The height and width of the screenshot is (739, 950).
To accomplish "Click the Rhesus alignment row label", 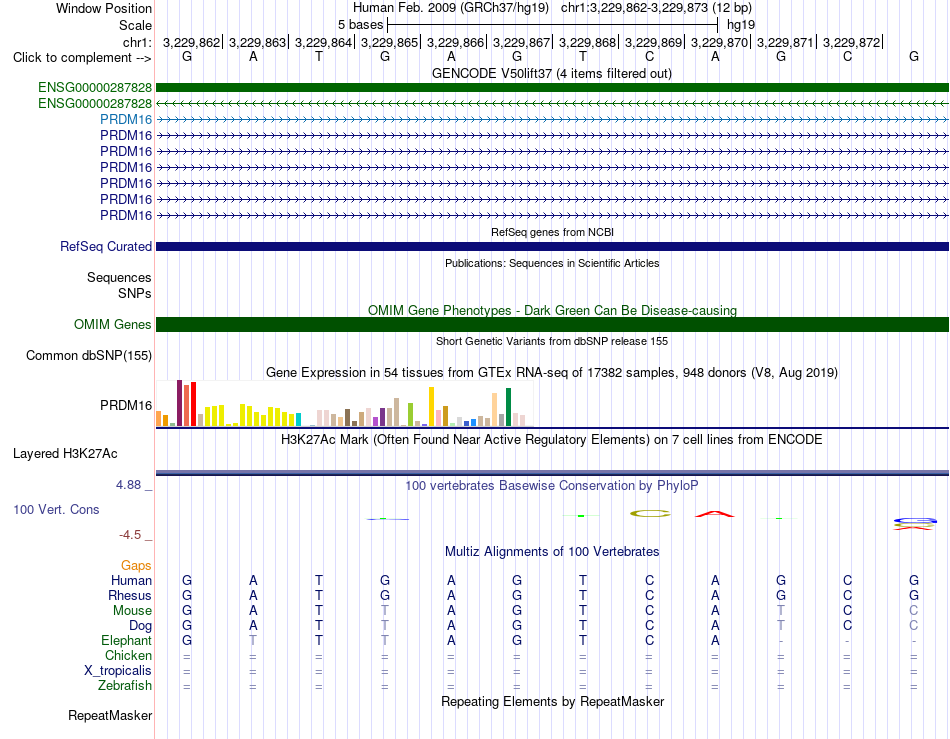I will pos(130,595).
